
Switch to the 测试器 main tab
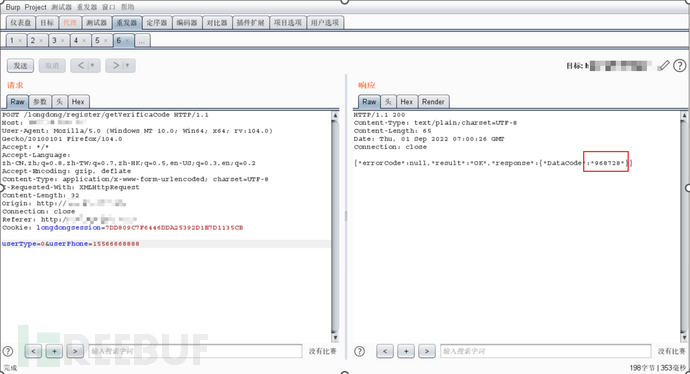[96, 22]
